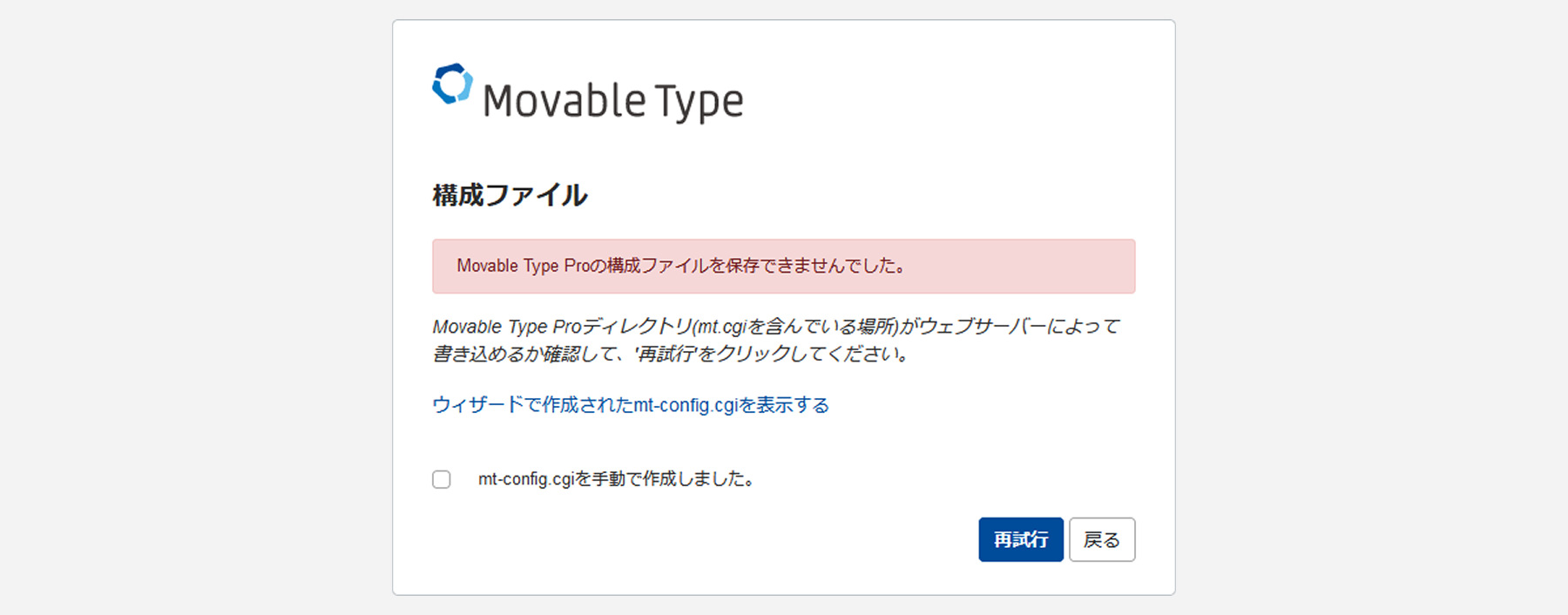Click the red error alert banner
The image size is (1568, 615).
pos(783,267)
